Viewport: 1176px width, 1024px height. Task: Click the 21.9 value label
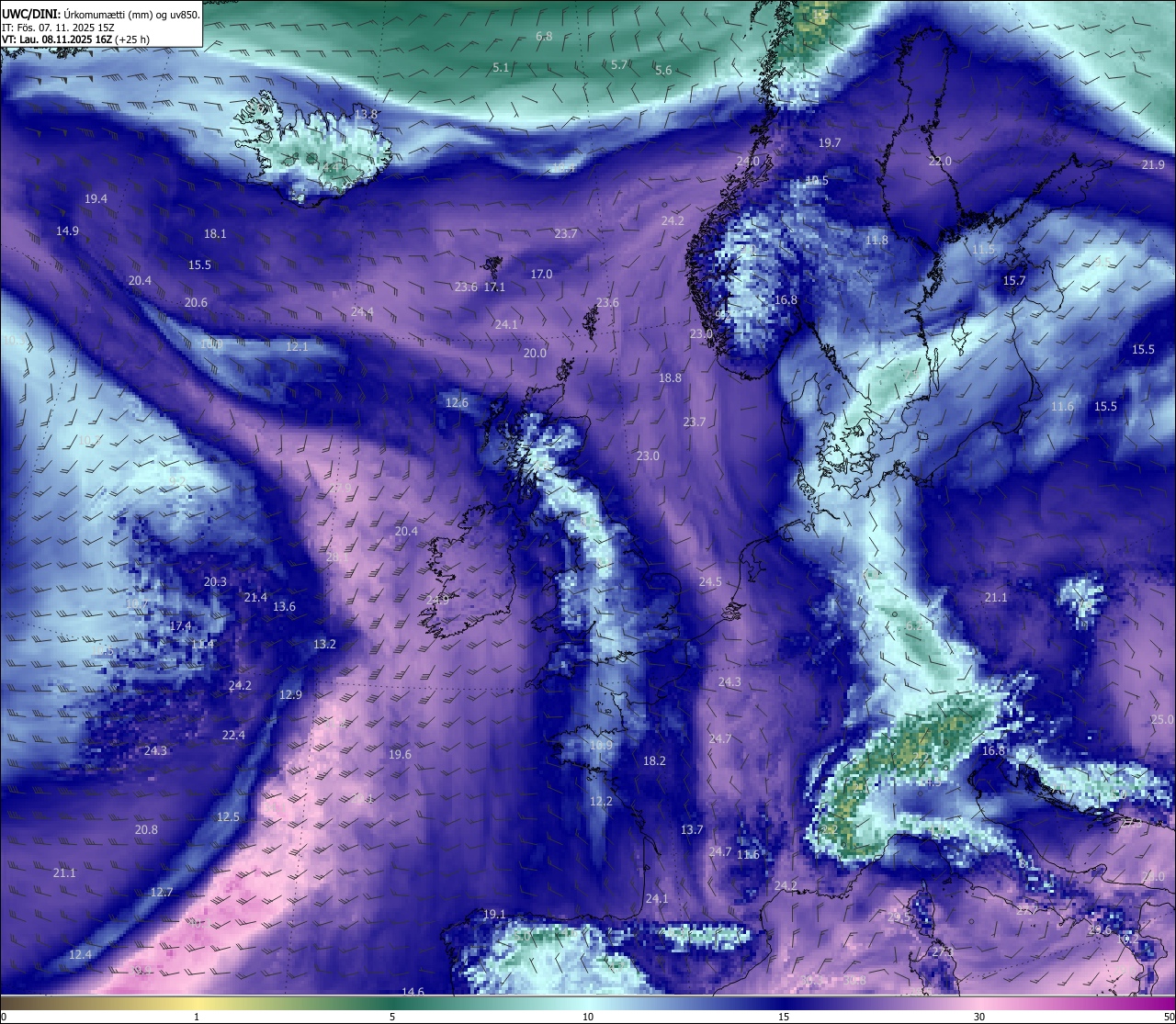1153,165
